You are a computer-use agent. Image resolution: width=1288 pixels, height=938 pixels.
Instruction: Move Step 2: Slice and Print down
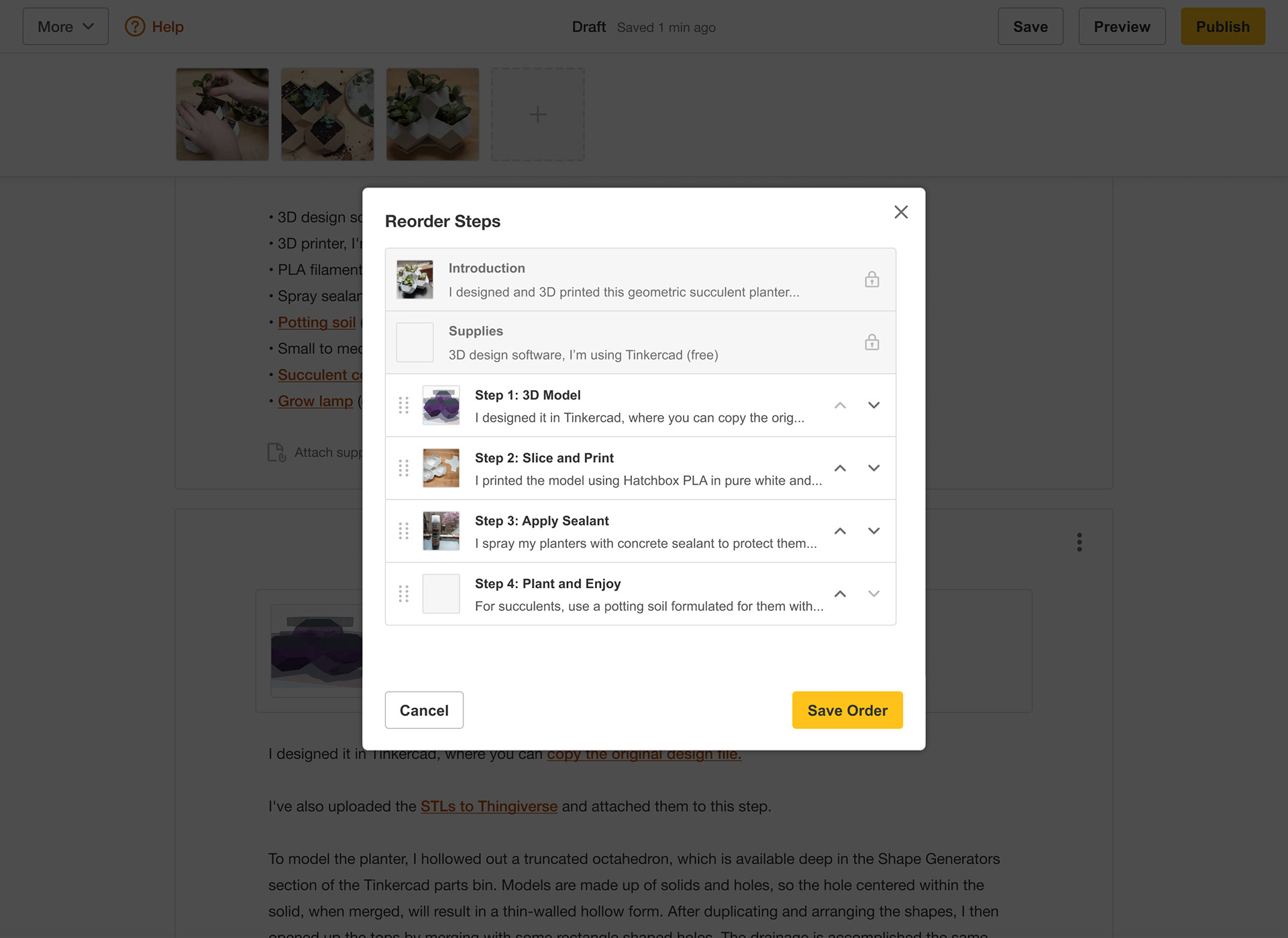[x=873, y=468]
